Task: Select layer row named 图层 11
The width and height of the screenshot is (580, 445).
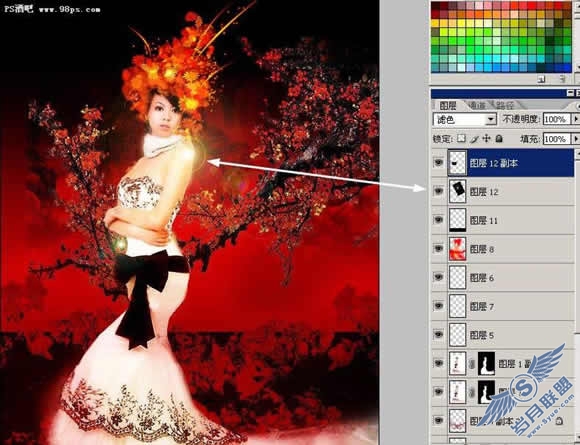Action: click(503, 220)
